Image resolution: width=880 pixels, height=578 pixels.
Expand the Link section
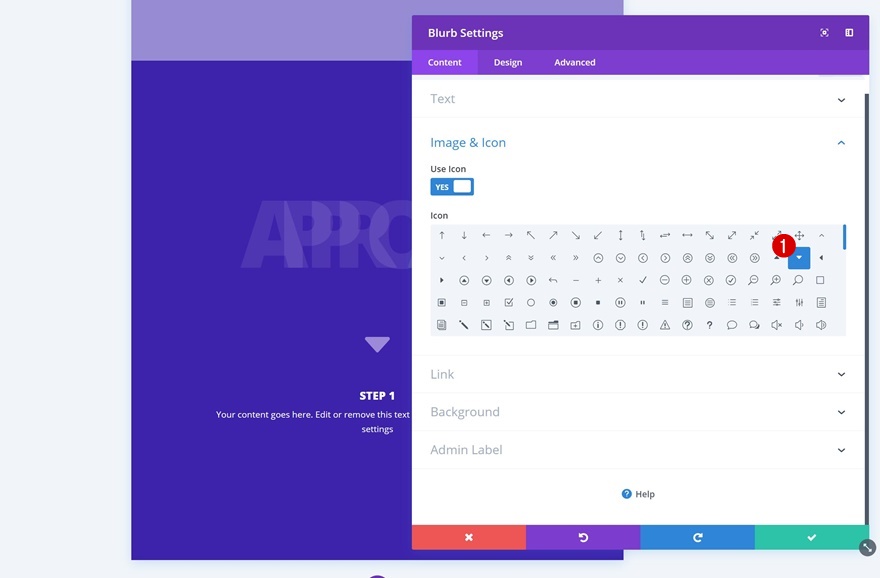(638, 374)
